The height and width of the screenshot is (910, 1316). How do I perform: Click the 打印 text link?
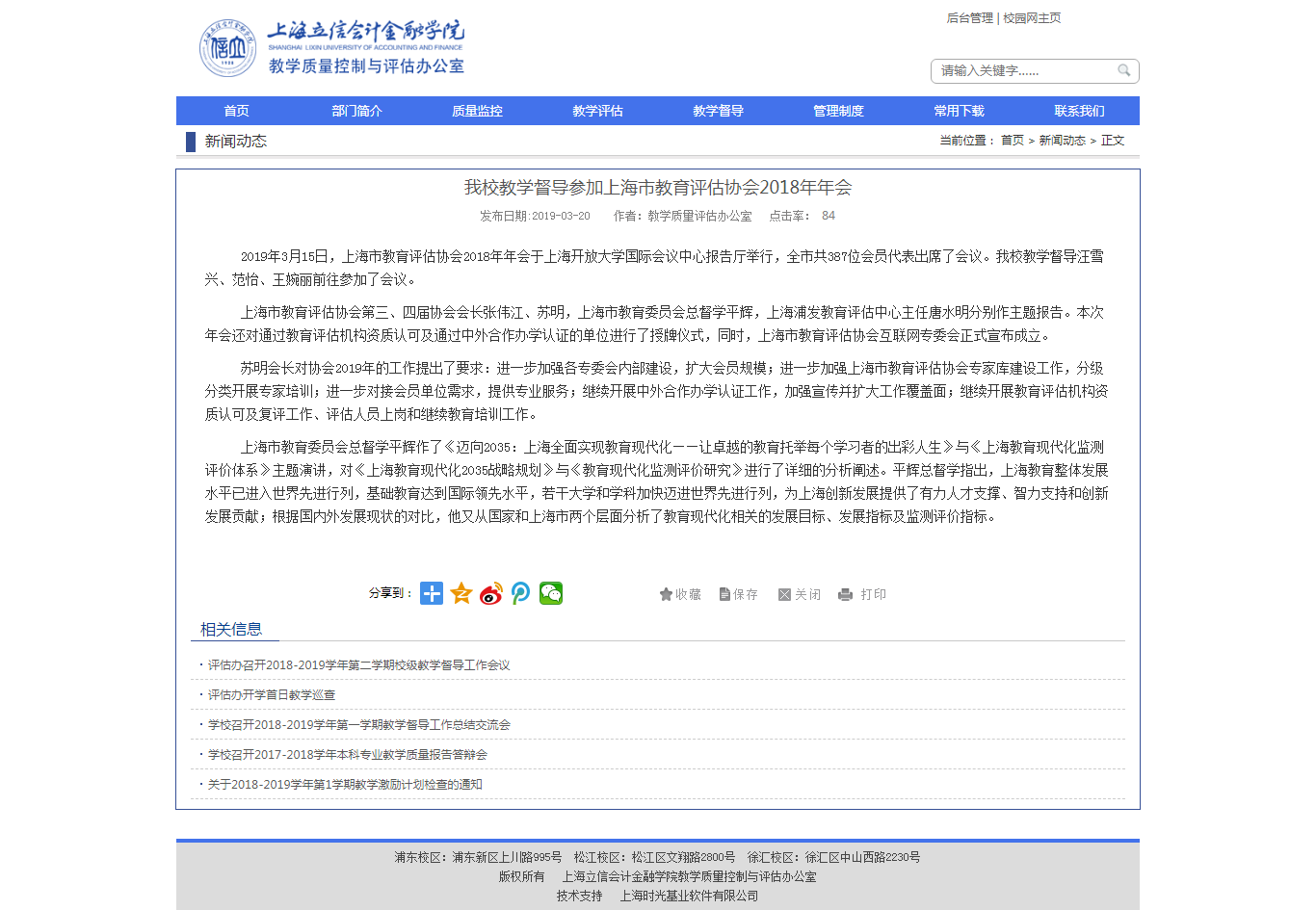pos(874,594)
